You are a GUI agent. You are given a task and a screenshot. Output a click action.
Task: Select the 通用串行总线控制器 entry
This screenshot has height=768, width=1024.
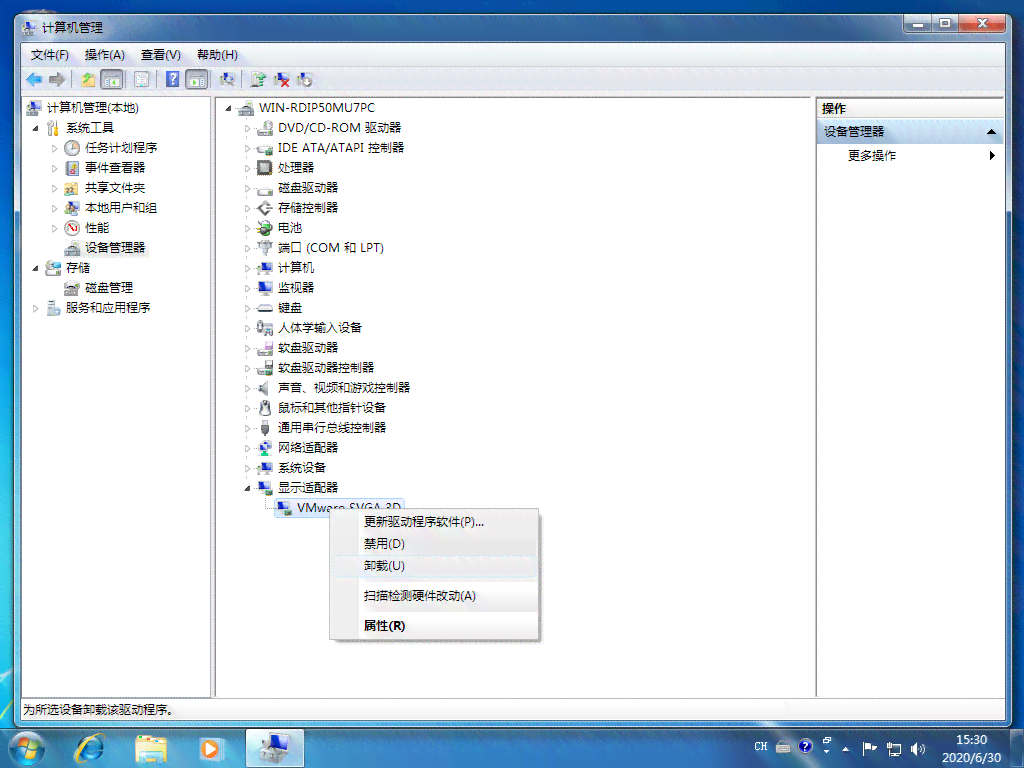[x=332, y=428]
